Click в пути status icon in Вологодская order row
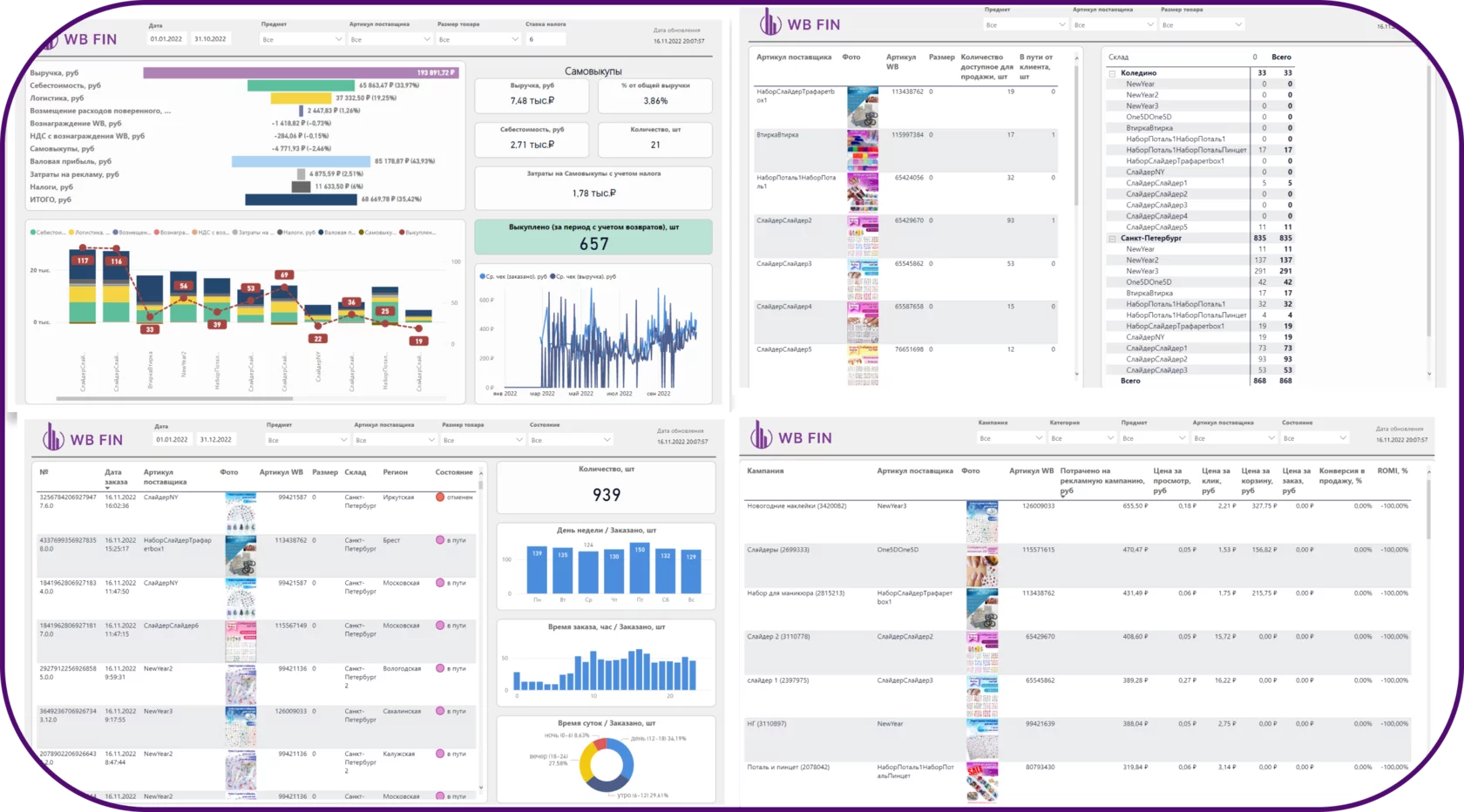The width and height of the screenshot is (1464, 812). pyautogui.click(x=440, y=668)
